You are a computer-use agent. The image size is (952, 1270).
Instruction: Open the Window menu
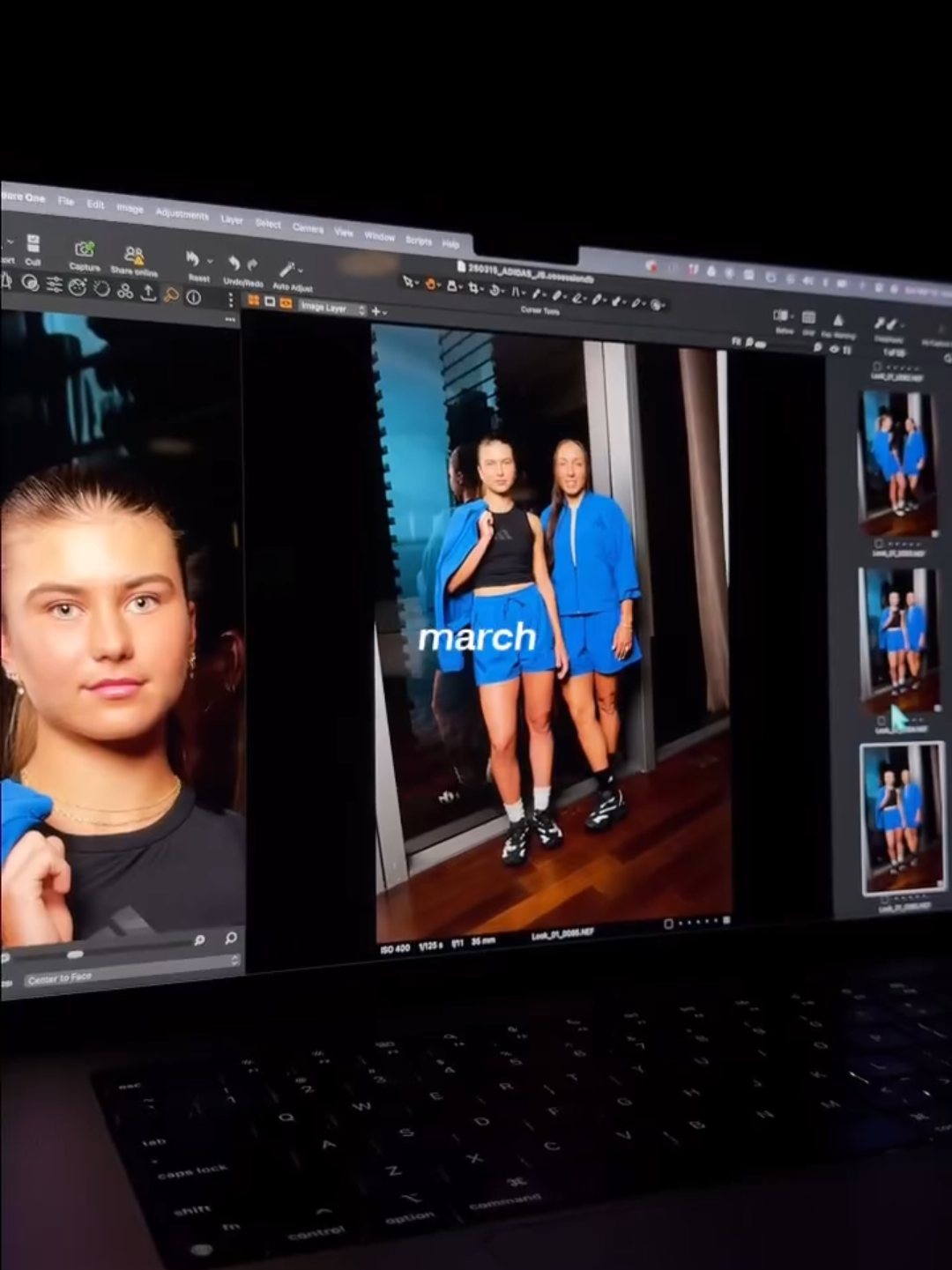pyautogui.click(x=379, y=236)
